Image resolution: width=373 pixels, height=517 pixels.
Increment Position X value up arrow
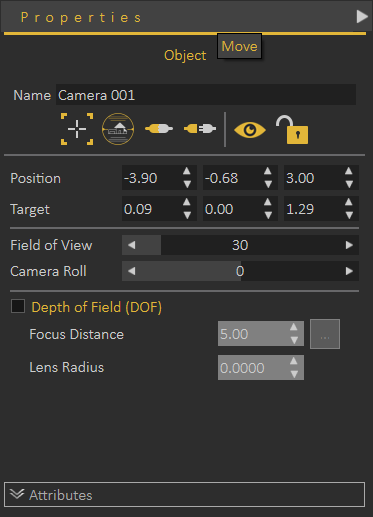point(187,171)
